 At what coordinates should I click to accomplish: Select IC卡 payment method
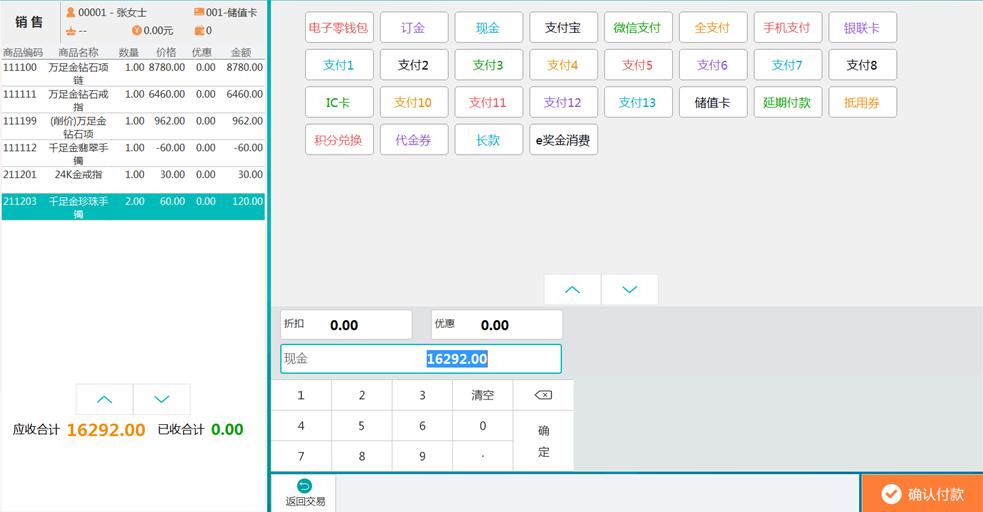pyautogui.click(x=339, y=102)
